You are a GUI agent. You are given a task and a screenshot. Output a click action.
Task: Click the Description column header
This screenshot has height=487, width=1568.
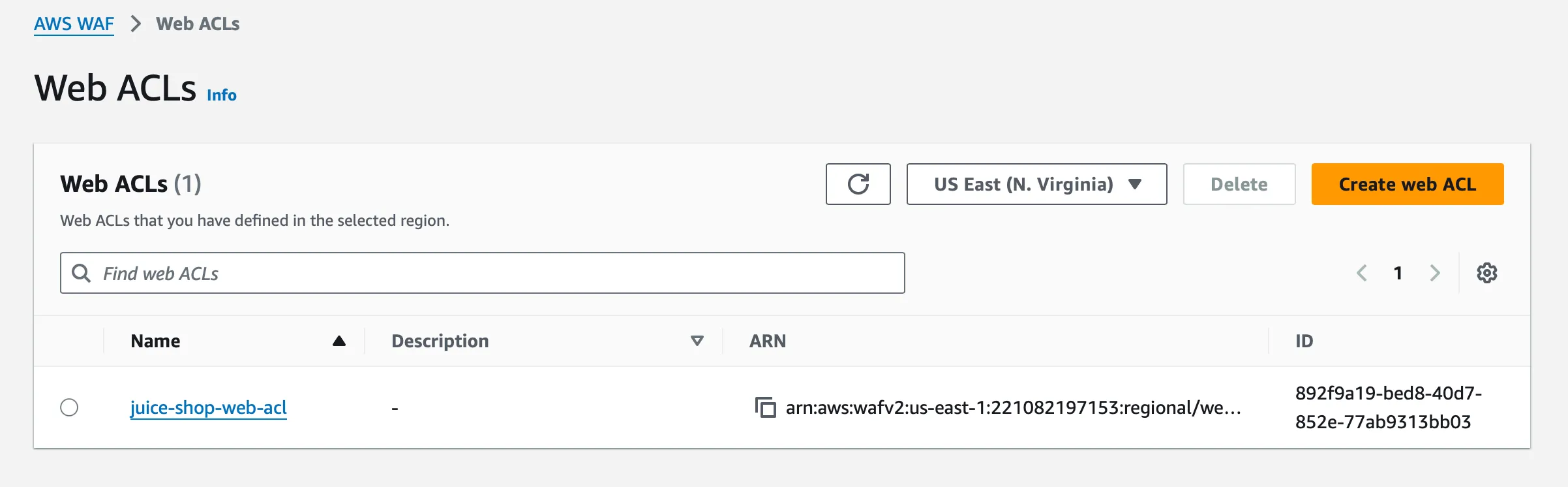[440, 341]
